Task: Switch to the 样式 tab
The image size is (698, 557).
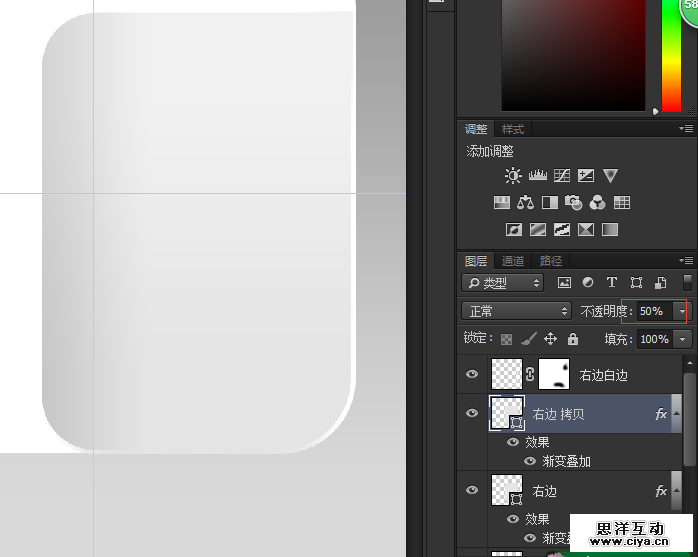Action: point(513,129)
